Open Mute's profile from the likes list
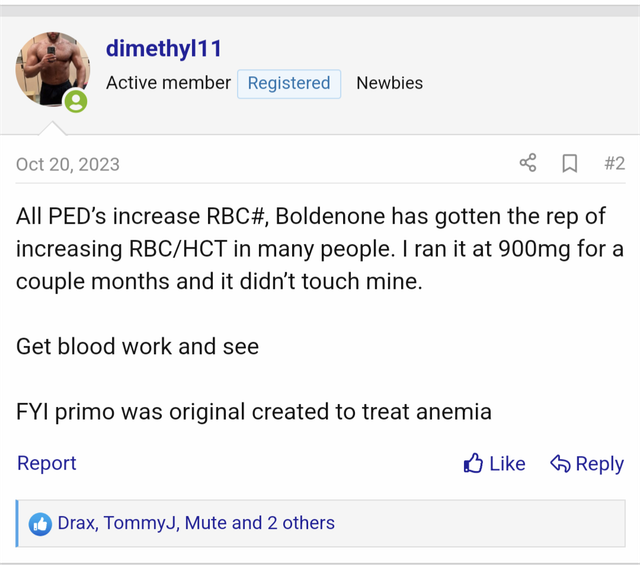Image resolution: width=640 pixels, height=565 pixels. click(205, 523)
